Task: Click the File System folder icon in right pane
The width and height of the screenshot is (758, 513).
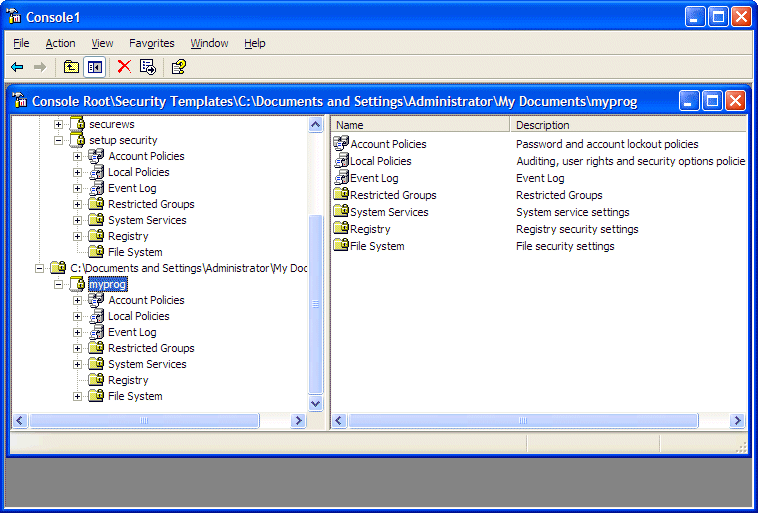Action: click(x=341, y=245)
